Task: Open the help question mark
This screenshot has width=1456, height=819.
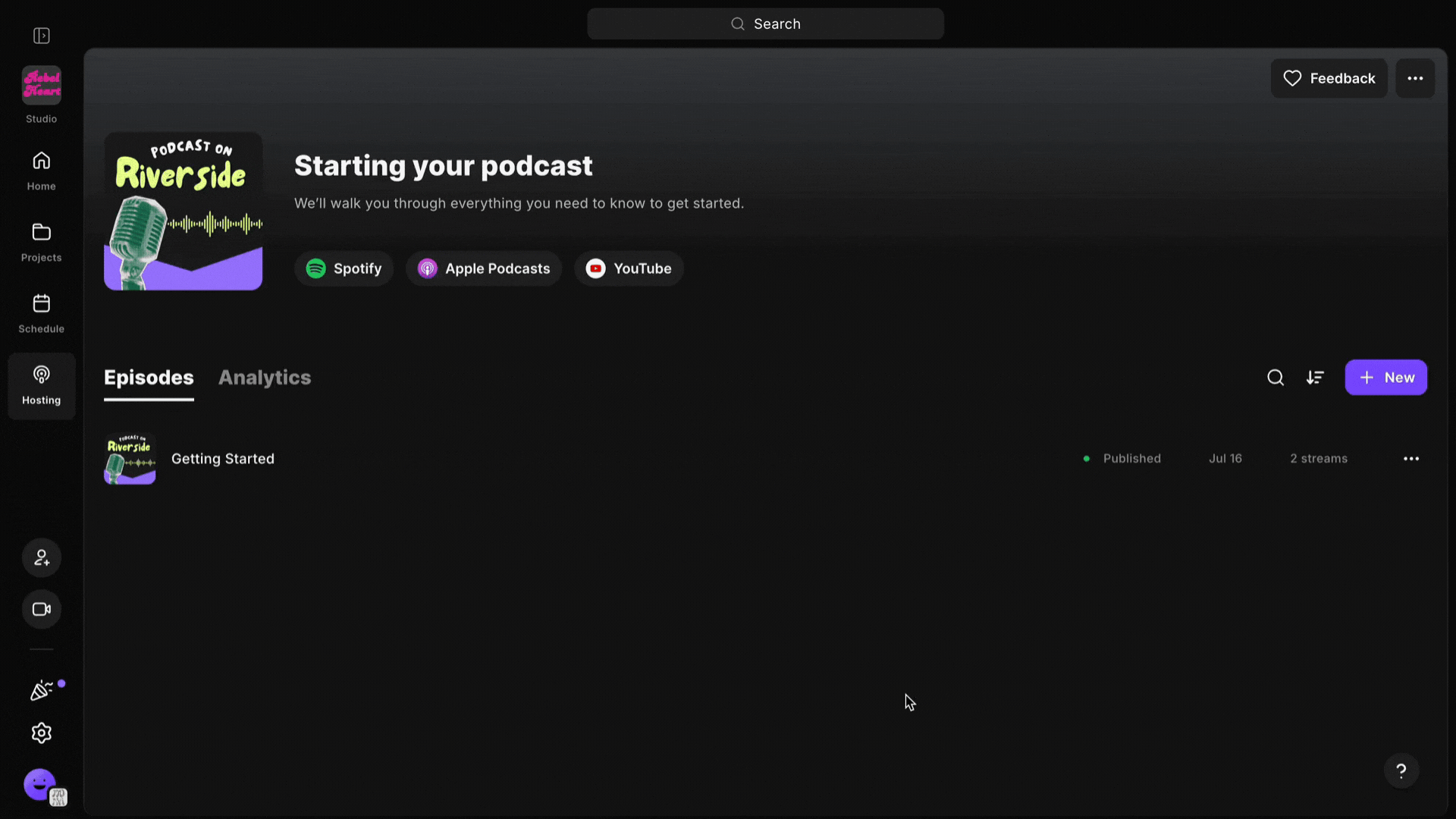Action: (x=1401, y=771)
